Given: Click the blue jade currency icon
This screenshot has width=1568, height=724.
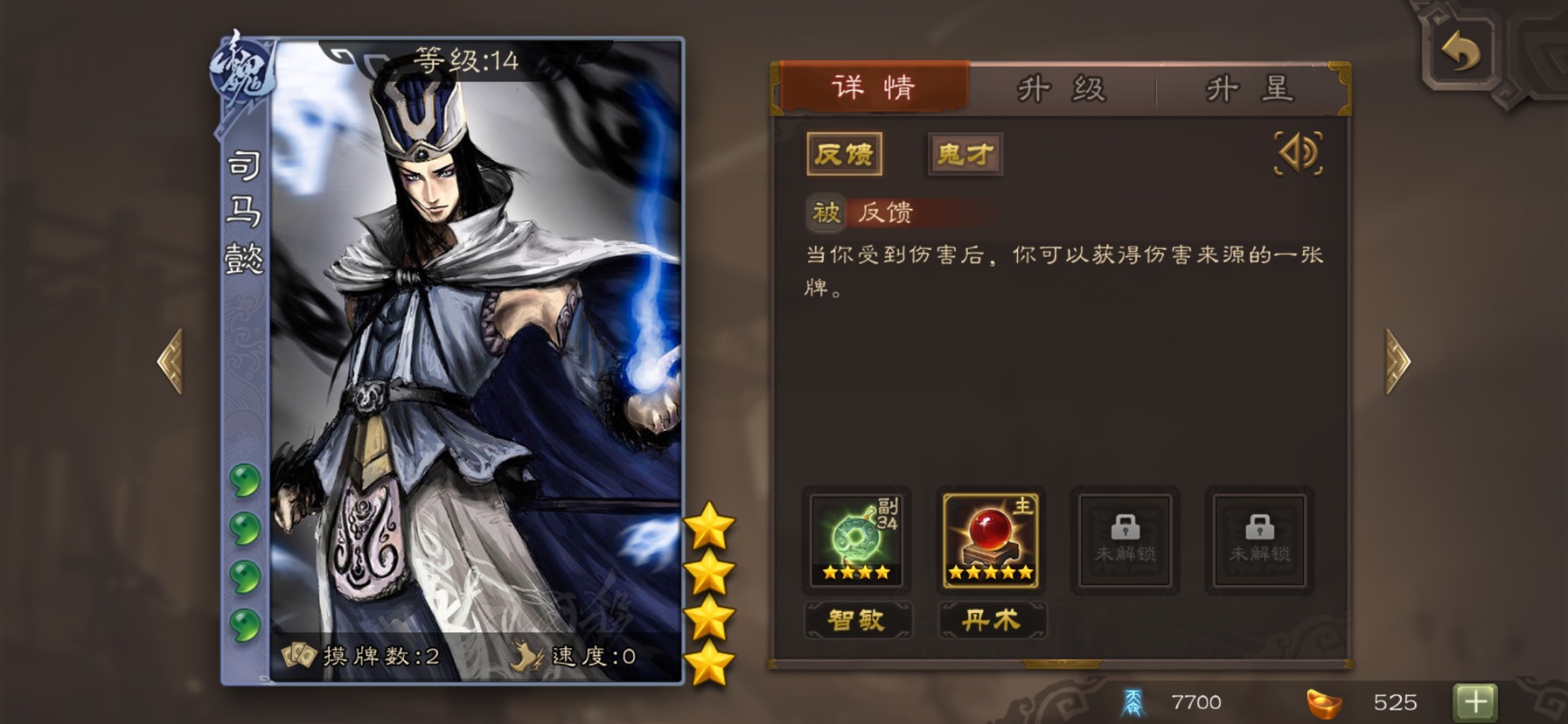Looking at the screenshot, I should point(1133,702).
